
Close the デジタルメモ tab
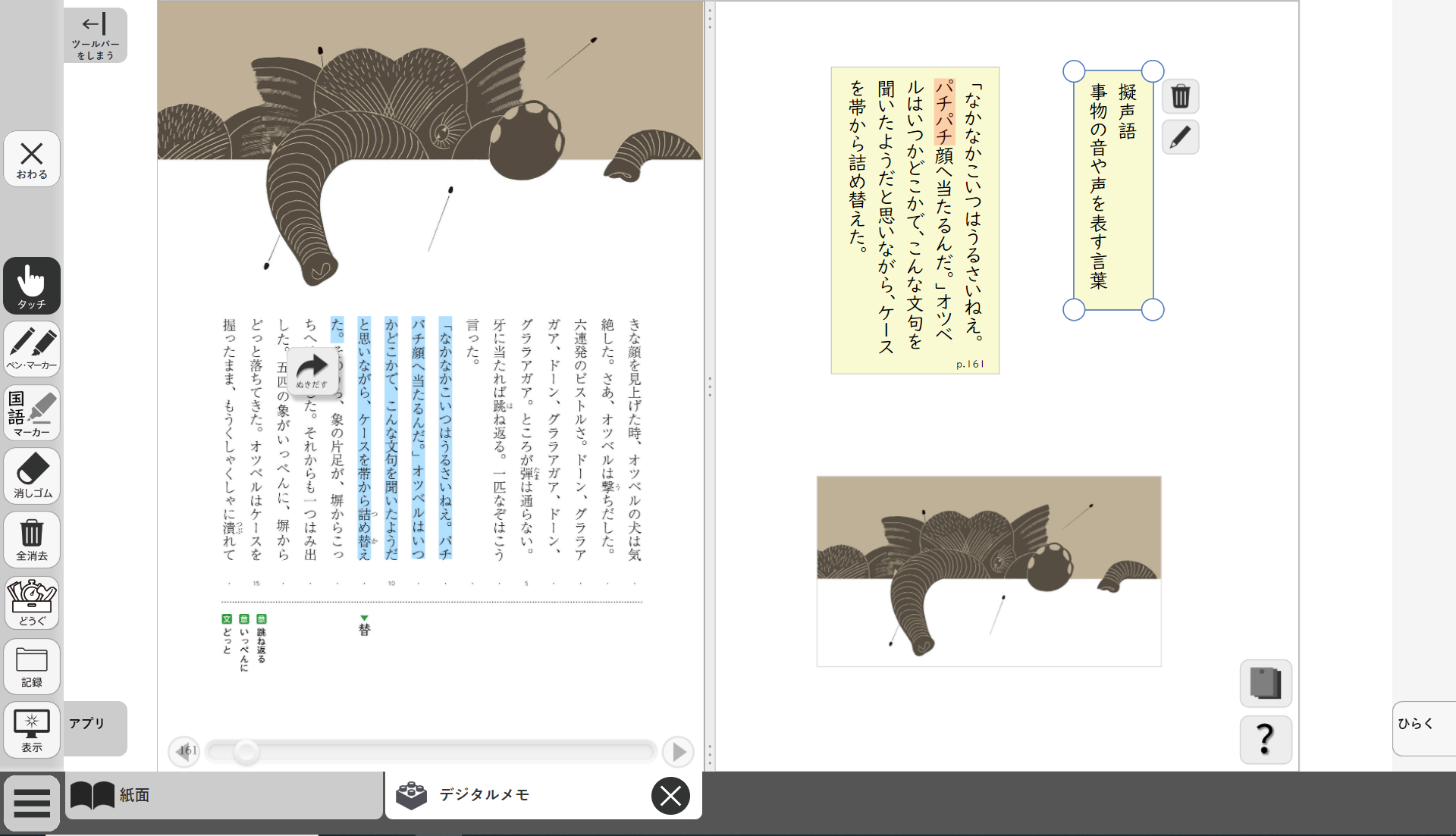coord(670,796)
